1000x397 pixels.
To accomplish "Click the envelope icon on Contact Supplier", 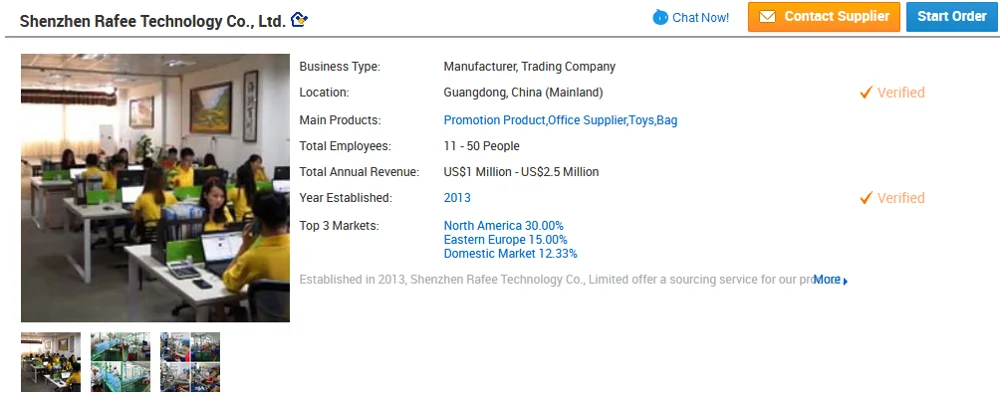I will [767, 17].
